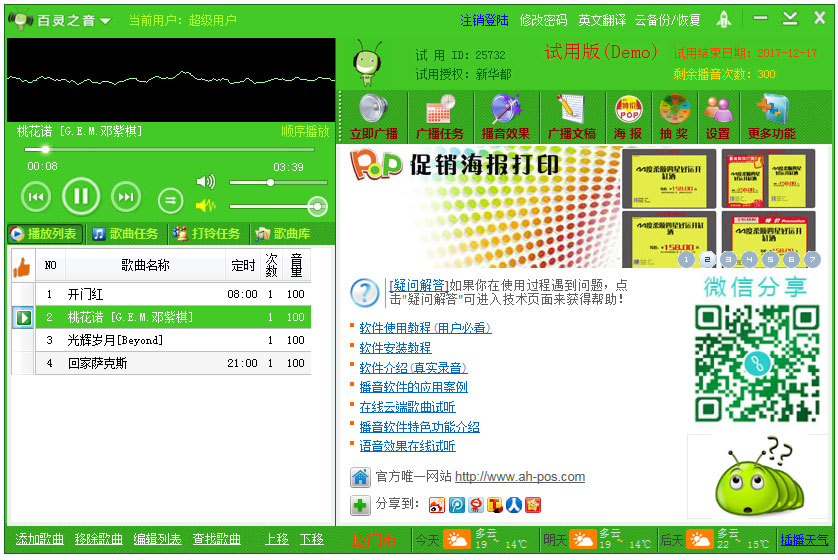Toggle the 顺序播放 play order mode

[x=305, y=131]
